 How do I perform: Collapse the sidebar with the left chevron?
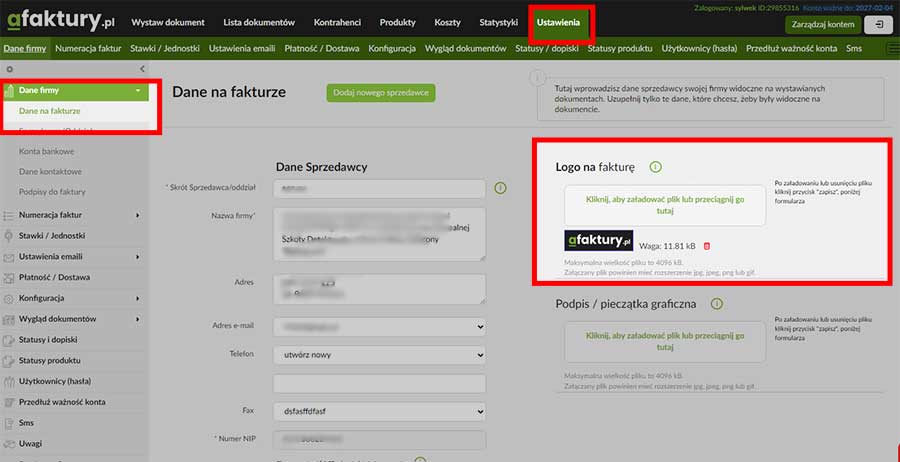click(142, 69)
